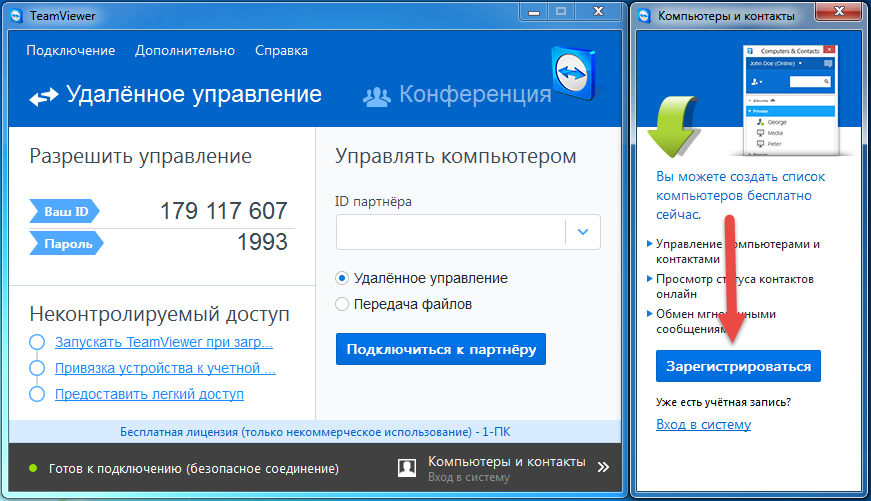Close the Компьютеры и контакты window
The image size is (871, 501).
[x=839, y=11]
